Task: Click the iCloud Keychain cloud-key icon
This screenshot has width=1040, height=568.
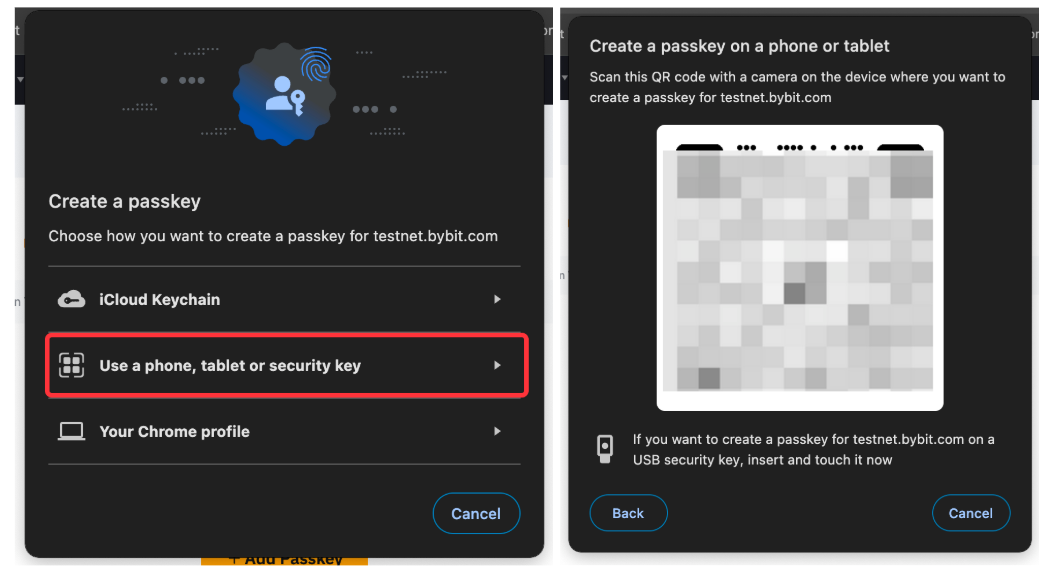Action: point(71,300)
